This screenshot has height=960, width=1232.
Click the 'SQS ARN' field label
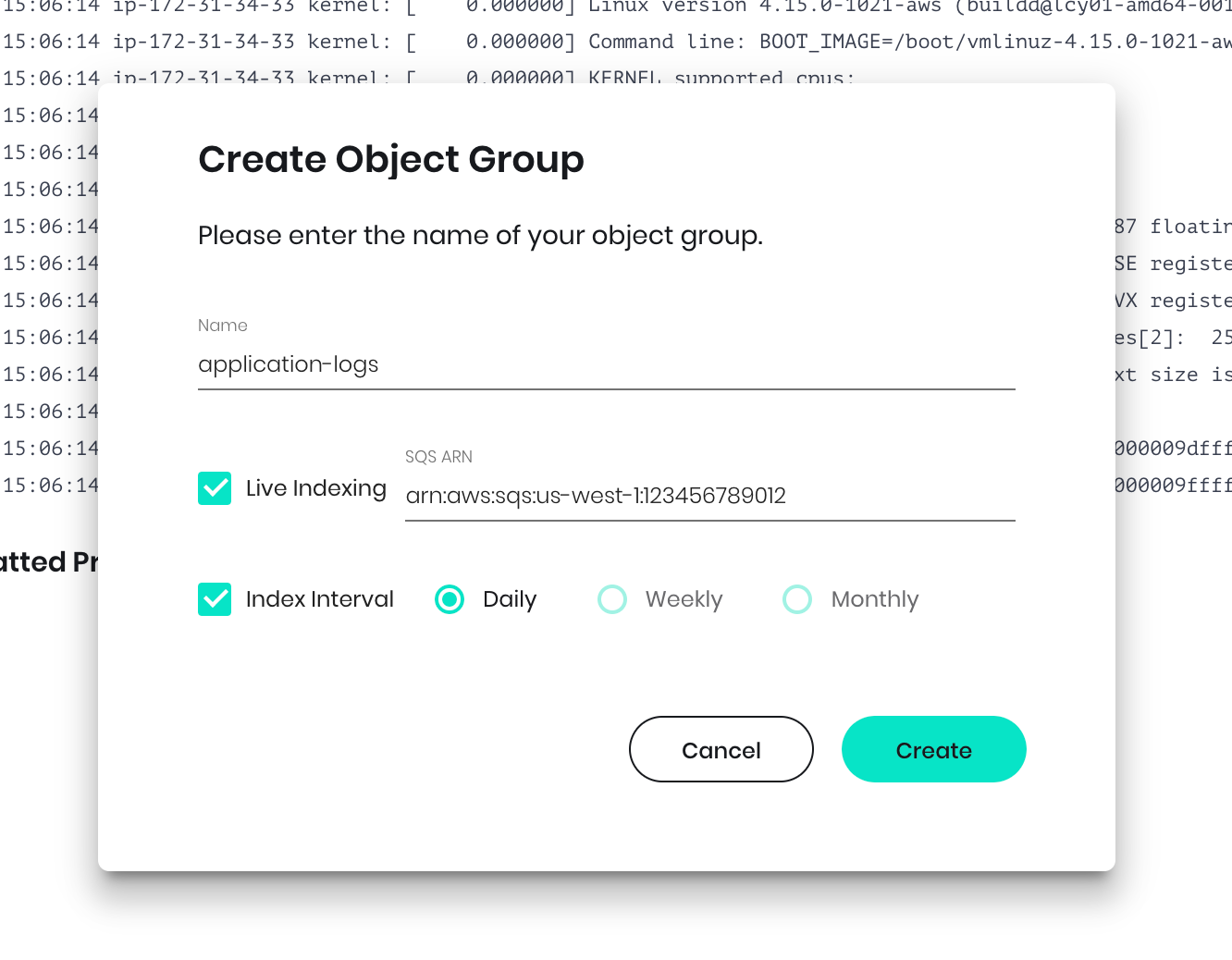[x=438, y=457]
